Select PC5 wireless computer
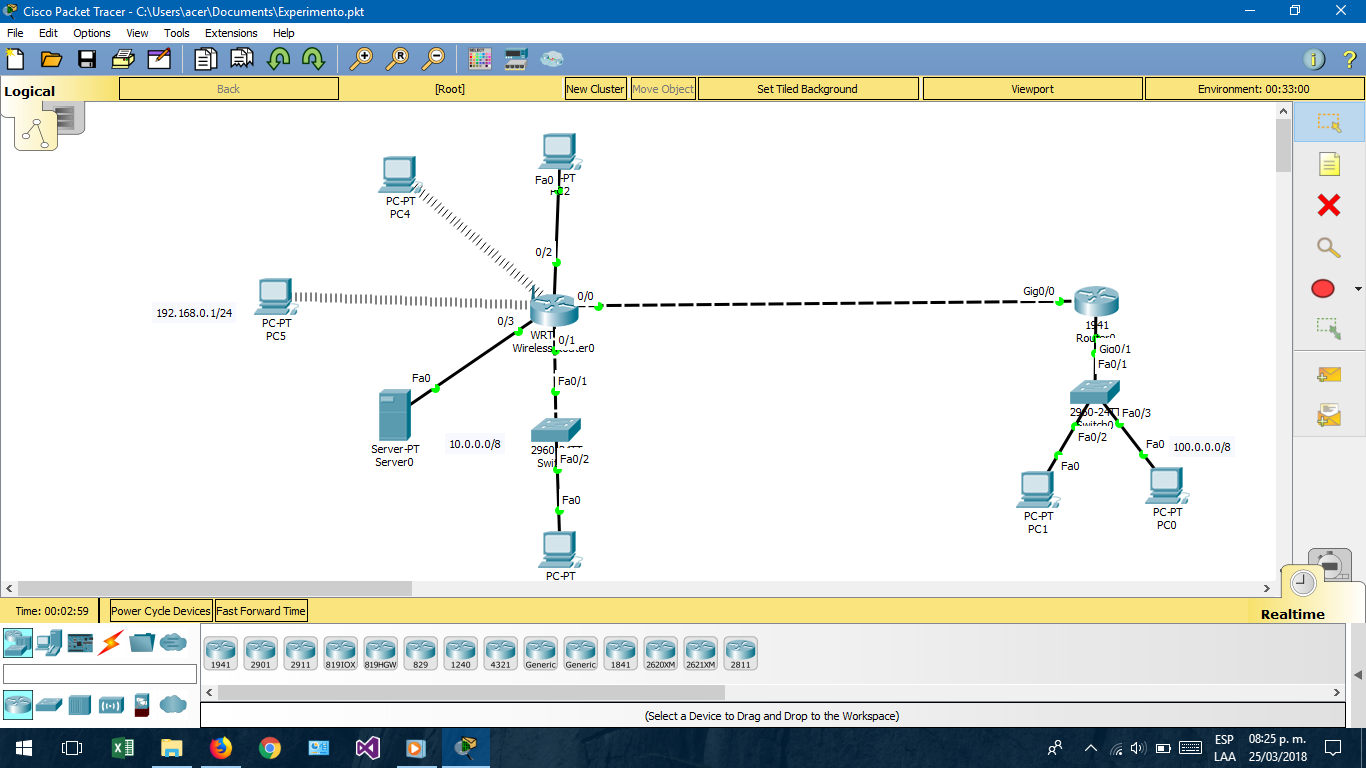Image resolution: width=1366 pixels, height=768 pixels. click(x=275, y=297)
